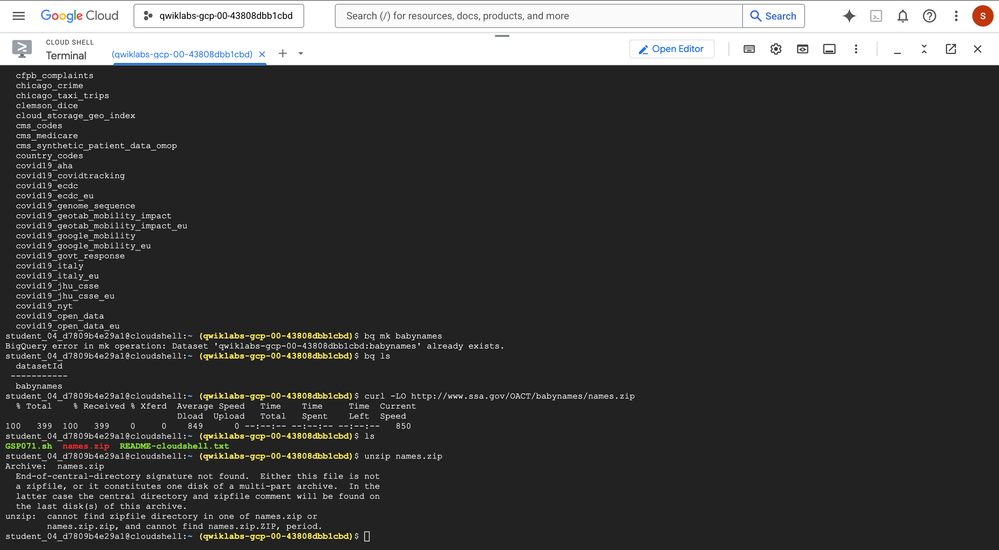Click the Cloud Shell terminal logo icon
This screenshot has height=550, width=999.
tap(22, 49)
